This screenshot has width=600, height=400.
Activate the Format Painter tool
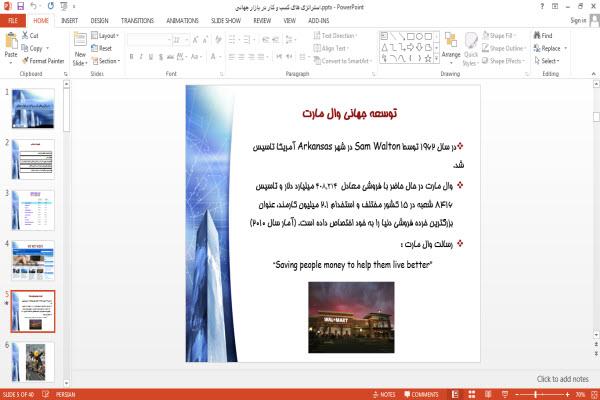(x=43, y=61)
